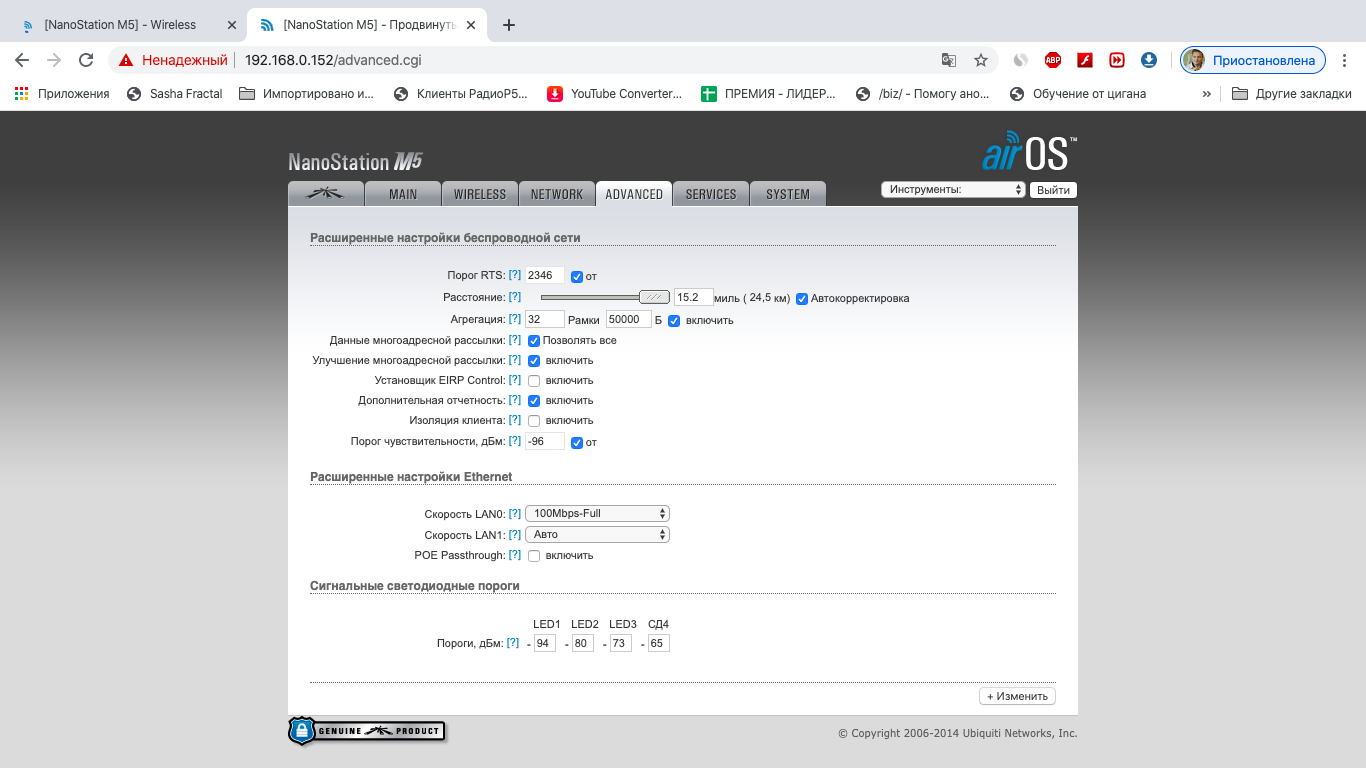This screenshot has width=1366, height=768.
Task: Toggle Дополнительная отчетность checkbox
Action: [x=534, y=401]
